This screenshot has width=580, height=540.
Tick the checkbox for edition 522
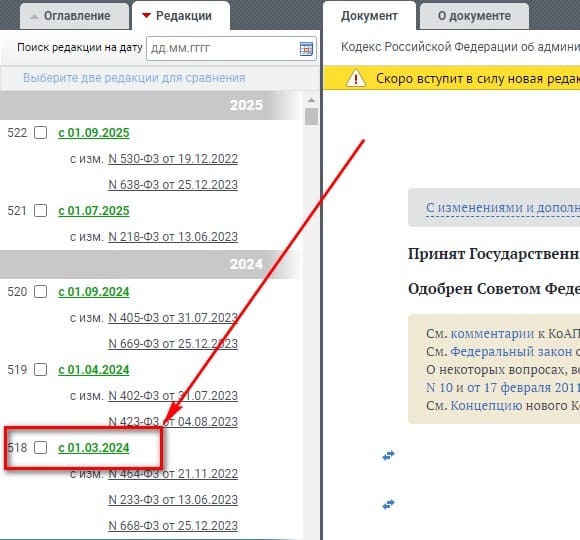pyautogui.click(x=40, y=132)
